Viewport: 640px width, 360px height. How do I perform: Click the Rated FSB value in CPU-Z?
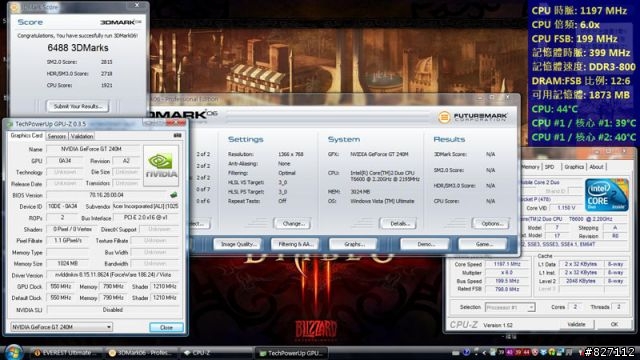507,289
